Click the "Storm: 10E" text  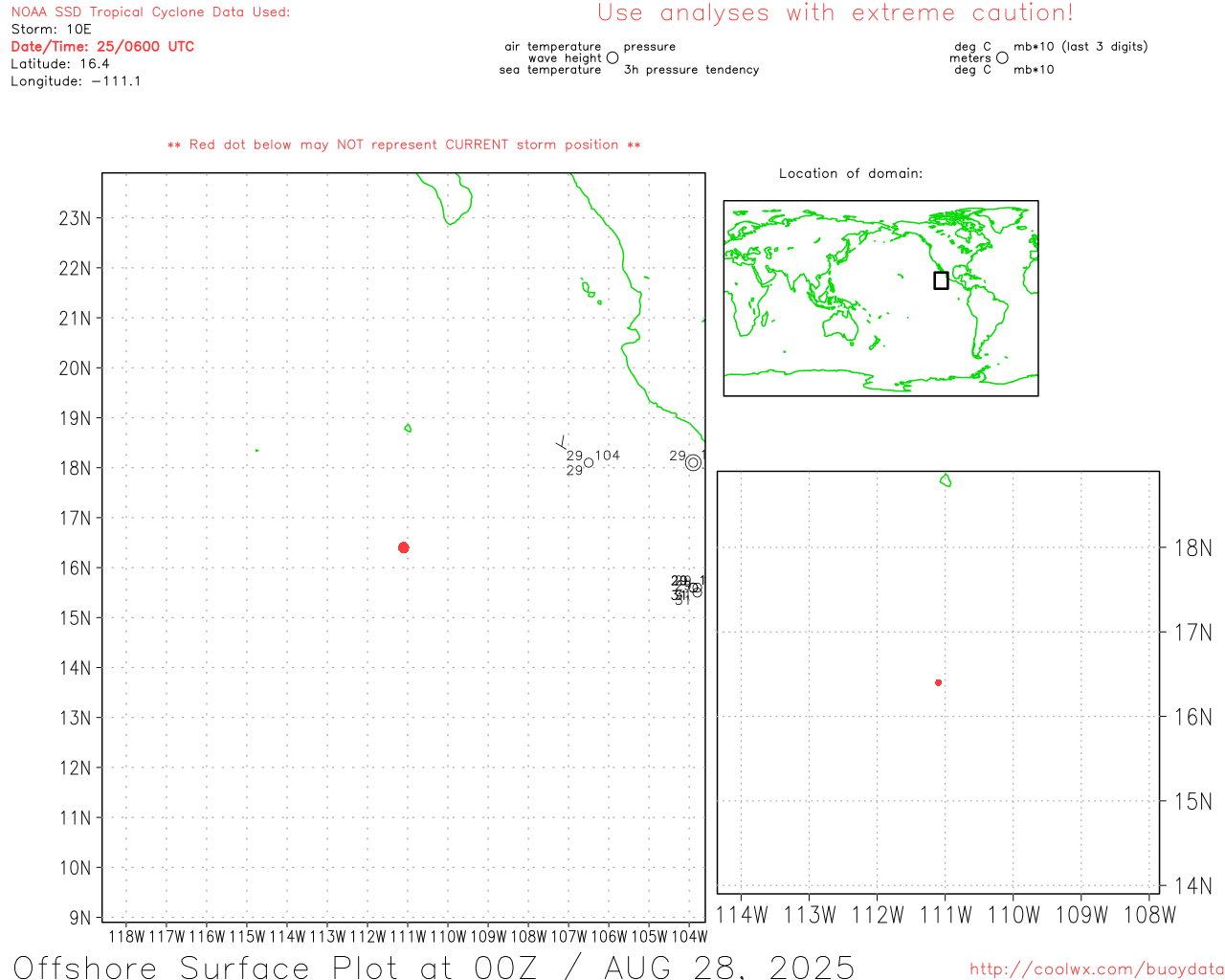pyautogui.click(x=51, y=30)
